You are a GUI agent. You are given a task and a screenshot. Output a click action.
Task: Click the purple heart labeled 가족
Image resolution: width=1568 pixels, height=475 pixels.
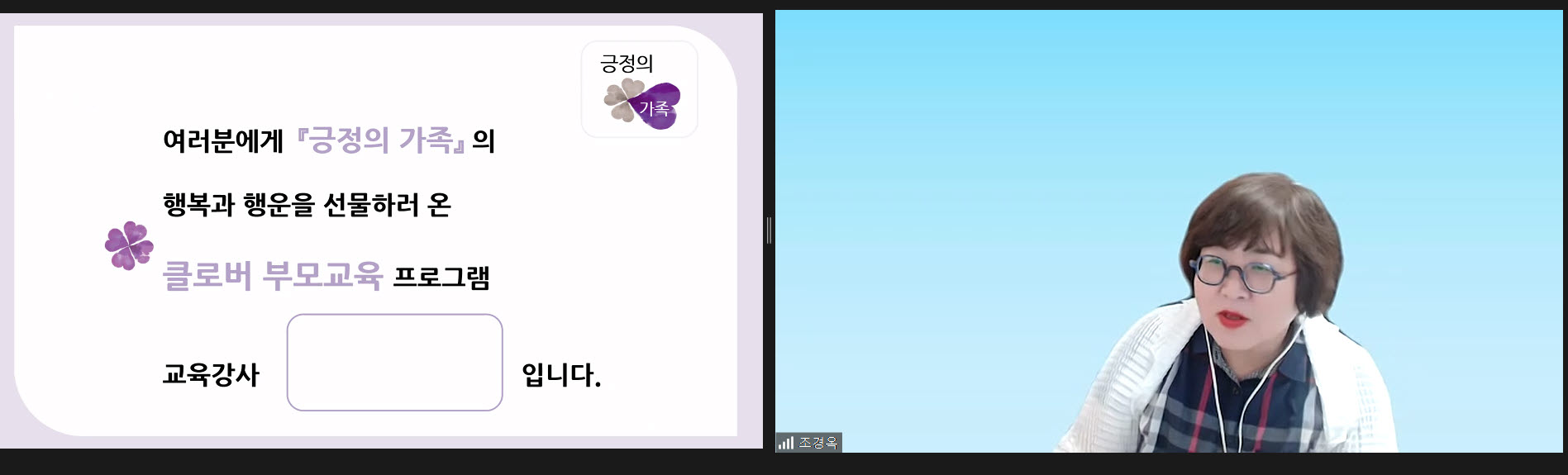click(x=656, y=107)
